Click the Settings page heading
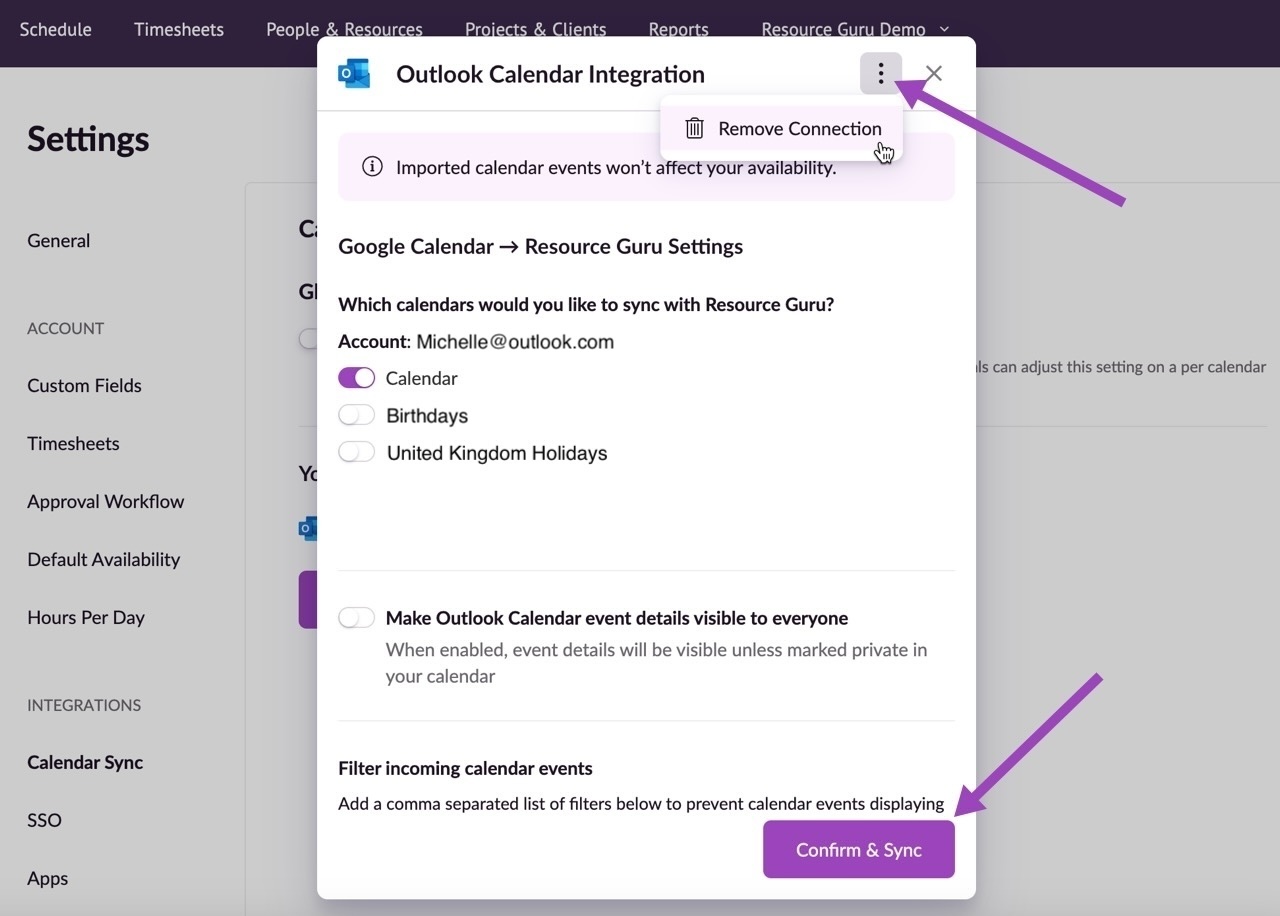This screenshot has width=1280, height=916. [x=88, y=138]
